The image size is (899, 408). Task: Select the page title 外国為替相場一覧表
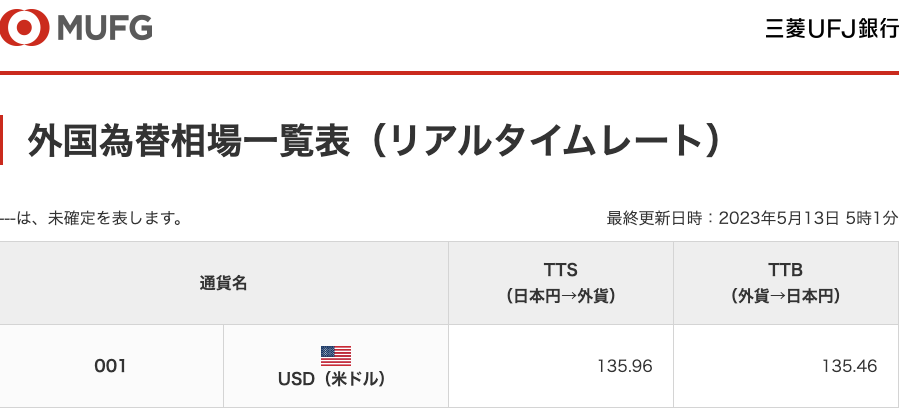pyautogui.click(x=189, y=140)
